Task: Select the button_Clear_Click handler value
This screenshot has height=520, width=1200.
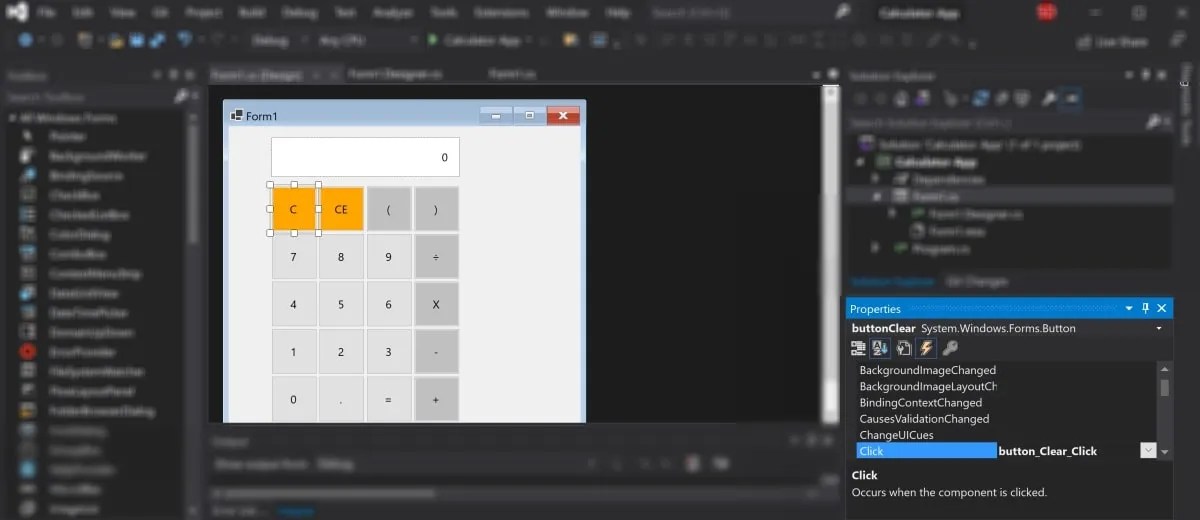Action: (1047, 451)
